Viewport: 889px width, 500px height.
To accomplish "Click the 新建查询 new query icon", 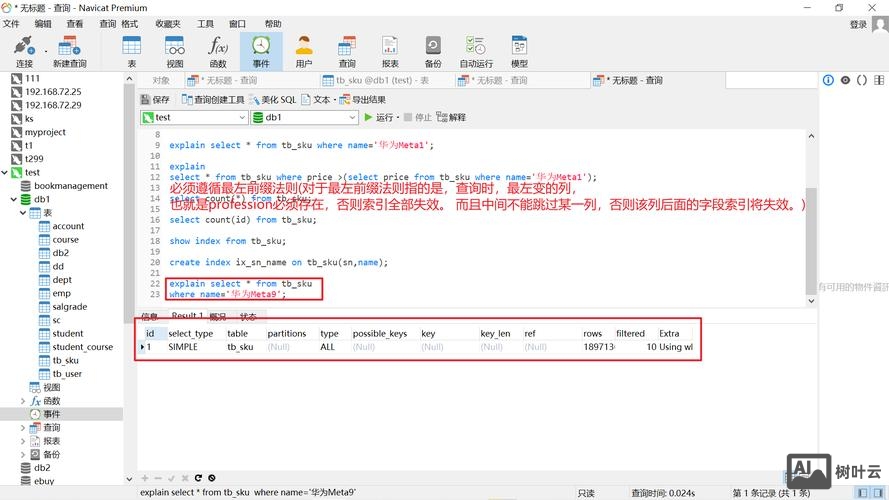I will tap(69, 52).
